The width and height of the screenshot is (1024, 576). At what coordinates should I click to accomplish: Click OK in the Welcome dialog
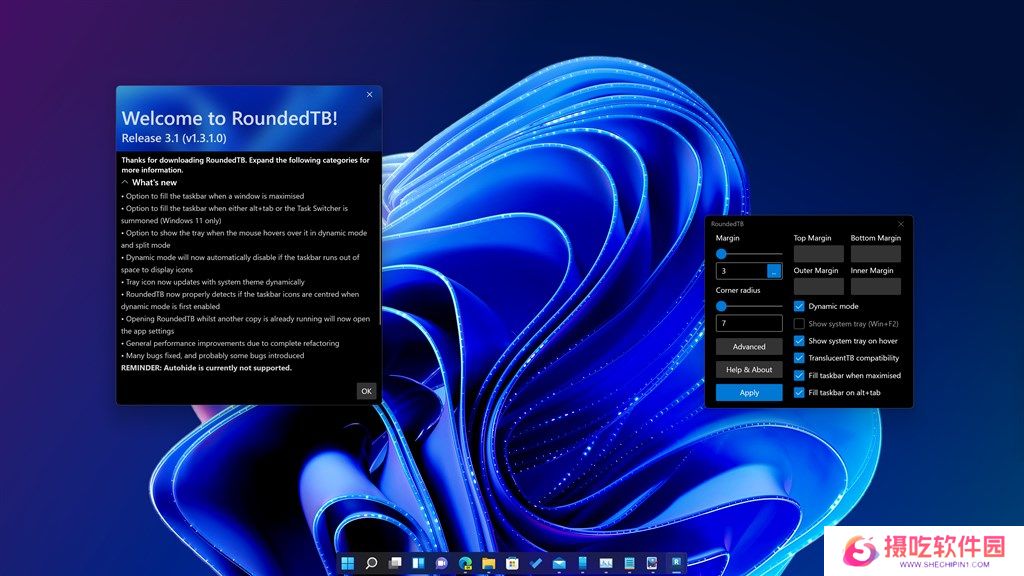[366, 391]
